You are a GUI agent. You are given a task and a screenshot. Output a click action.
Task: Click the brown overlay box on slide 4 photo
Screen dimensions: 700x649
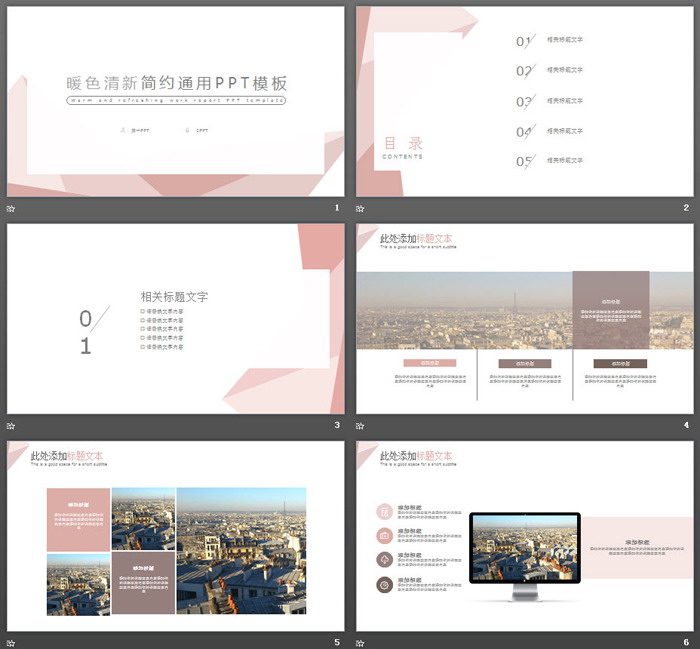click(x=610, y=309)
